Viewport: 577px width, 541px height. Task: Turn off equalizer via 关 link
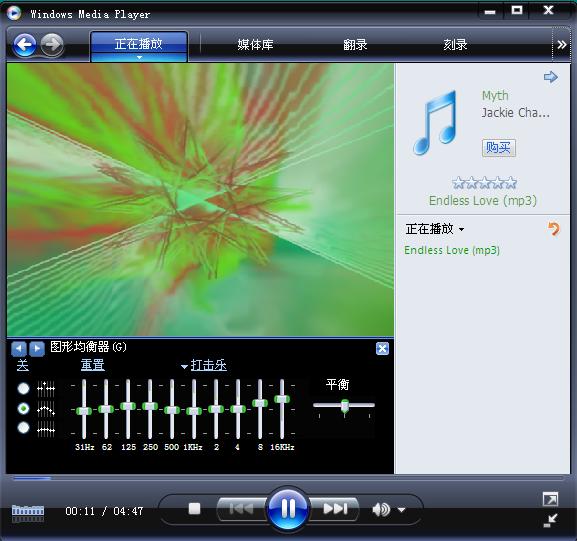click(22, 365)
